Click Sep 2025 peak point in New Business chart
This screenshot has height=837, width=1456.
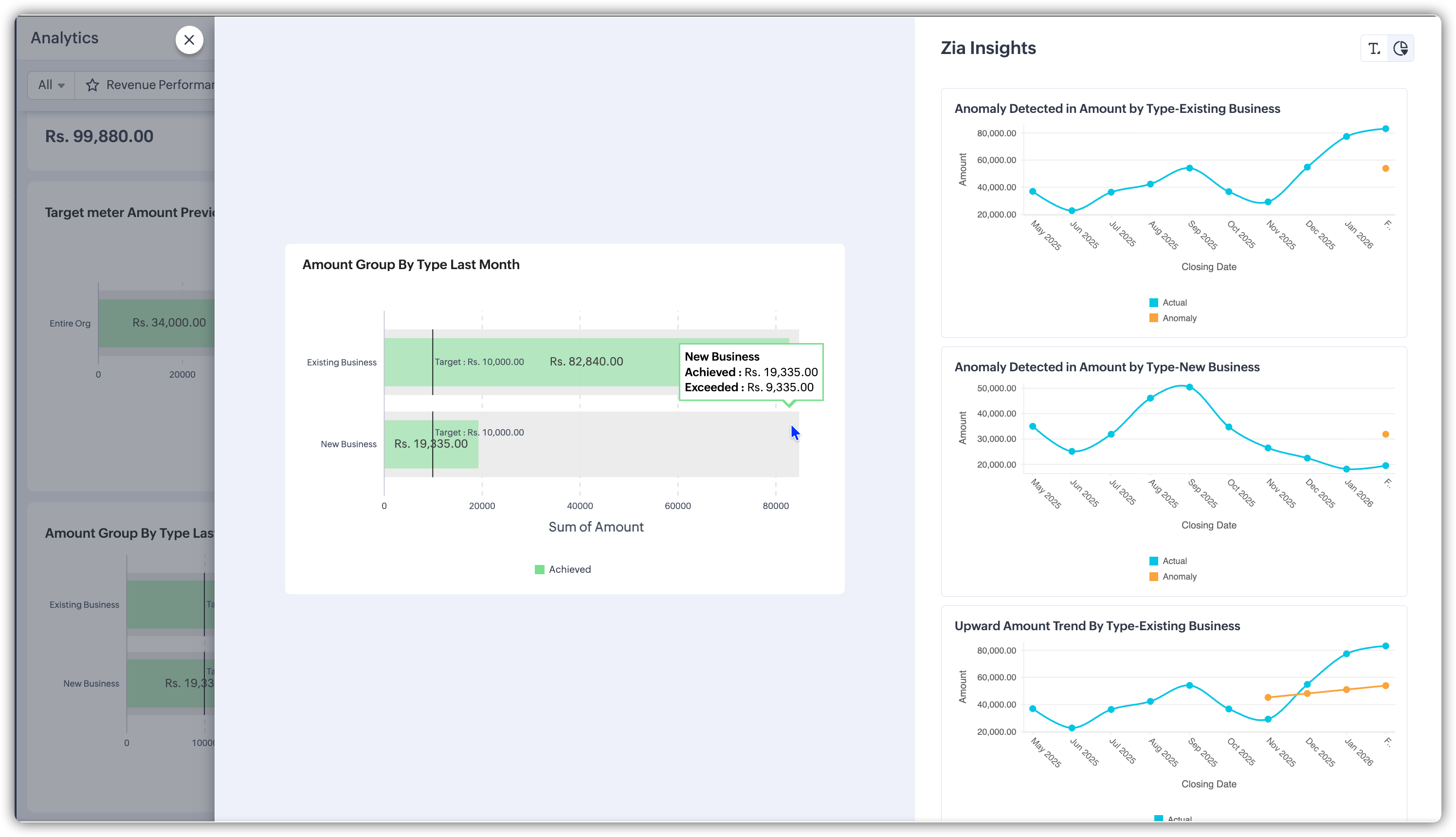1189,387
